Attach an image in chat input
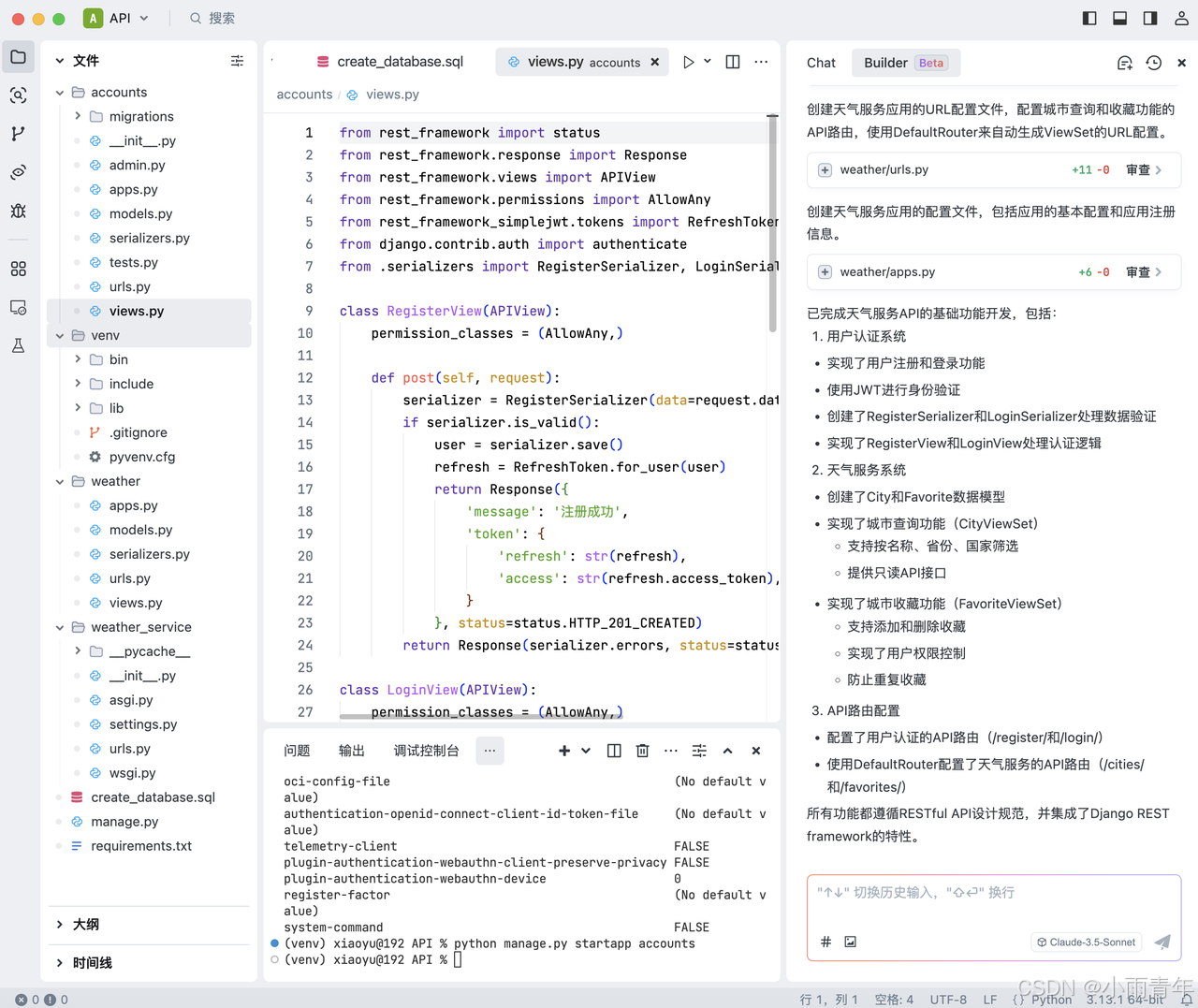The width and height of the screenshot is (1198, 1008). [850, 942]
